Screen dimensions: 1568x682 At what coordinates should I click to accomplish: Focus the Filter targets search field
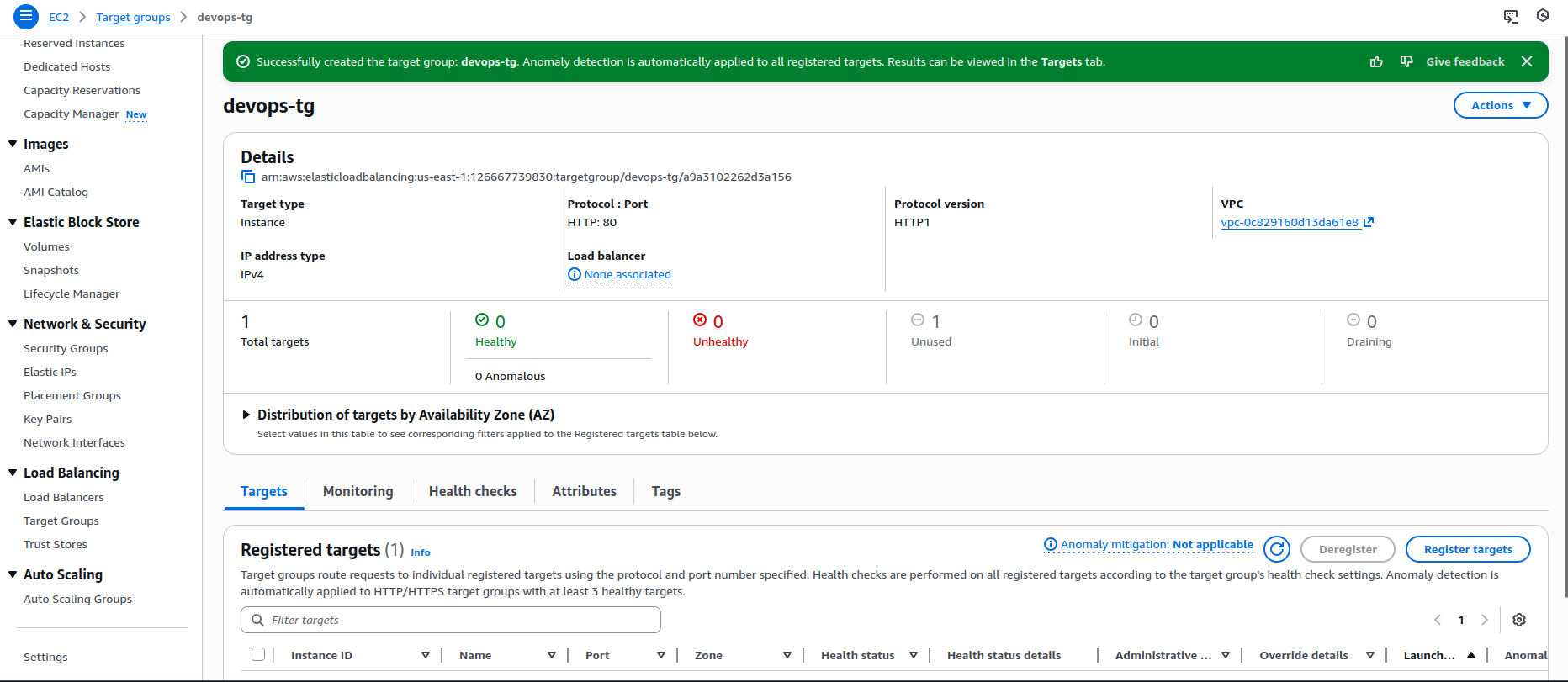click(x=451, y=620)
